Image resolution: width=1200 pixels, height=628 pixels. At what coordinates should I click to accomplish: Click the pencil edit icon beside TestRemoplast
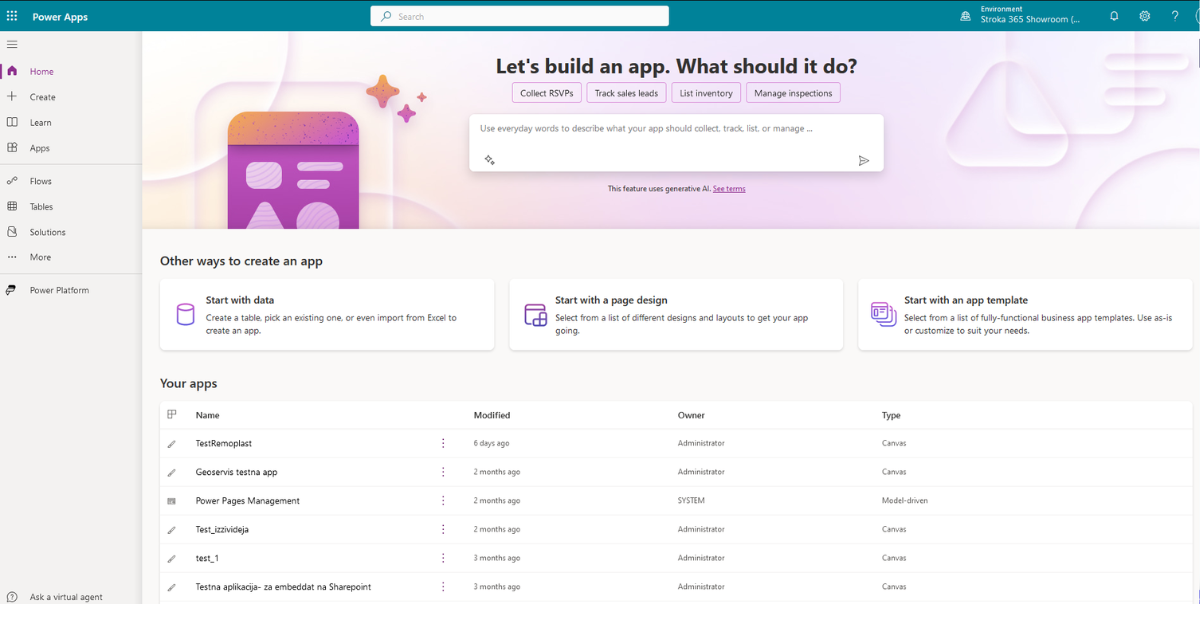click(172, 443)
